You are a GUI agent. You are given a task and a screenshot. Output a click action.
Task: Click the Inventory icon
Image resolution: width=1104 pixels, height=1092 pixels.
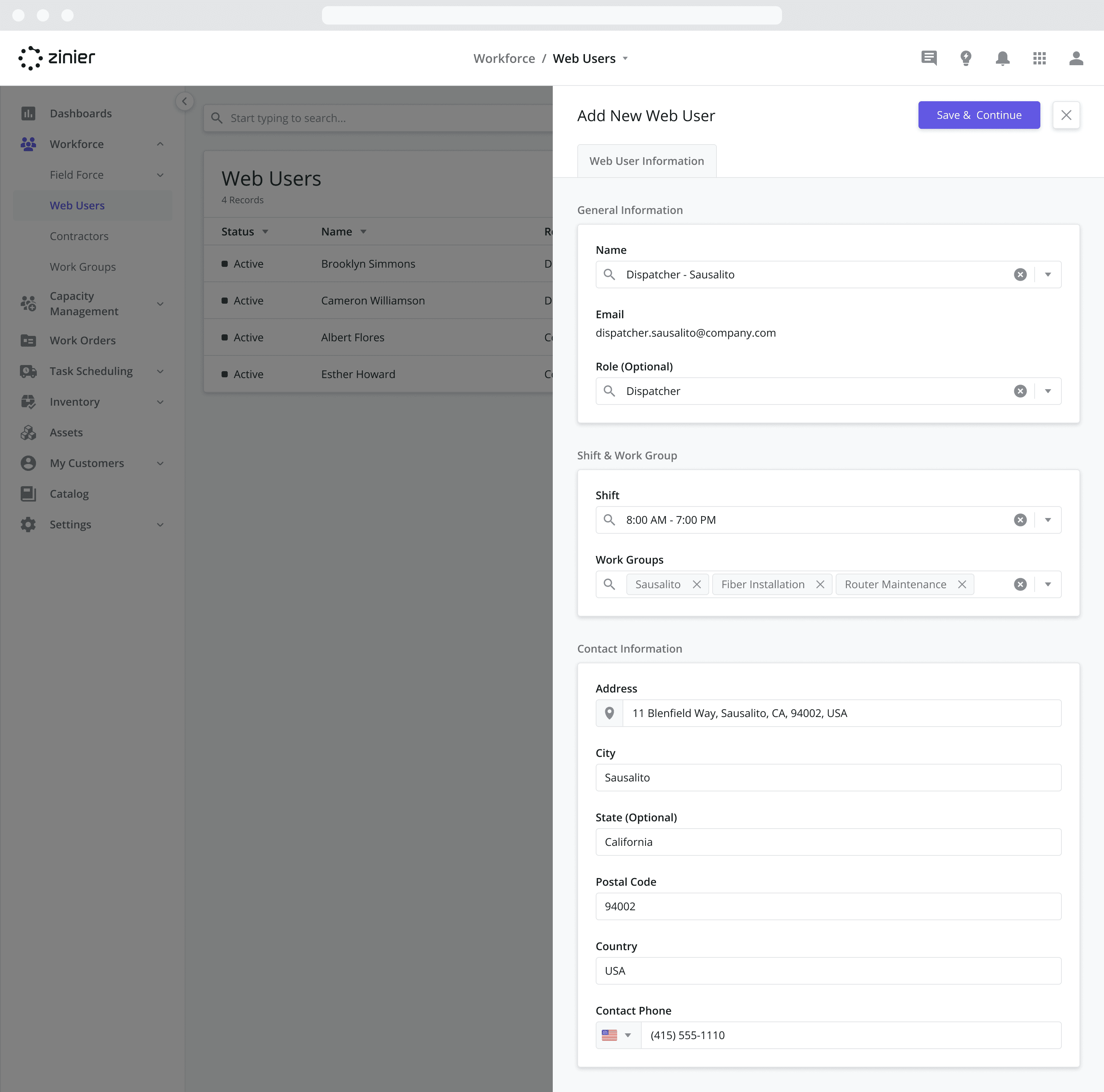(x=28, y=402)
